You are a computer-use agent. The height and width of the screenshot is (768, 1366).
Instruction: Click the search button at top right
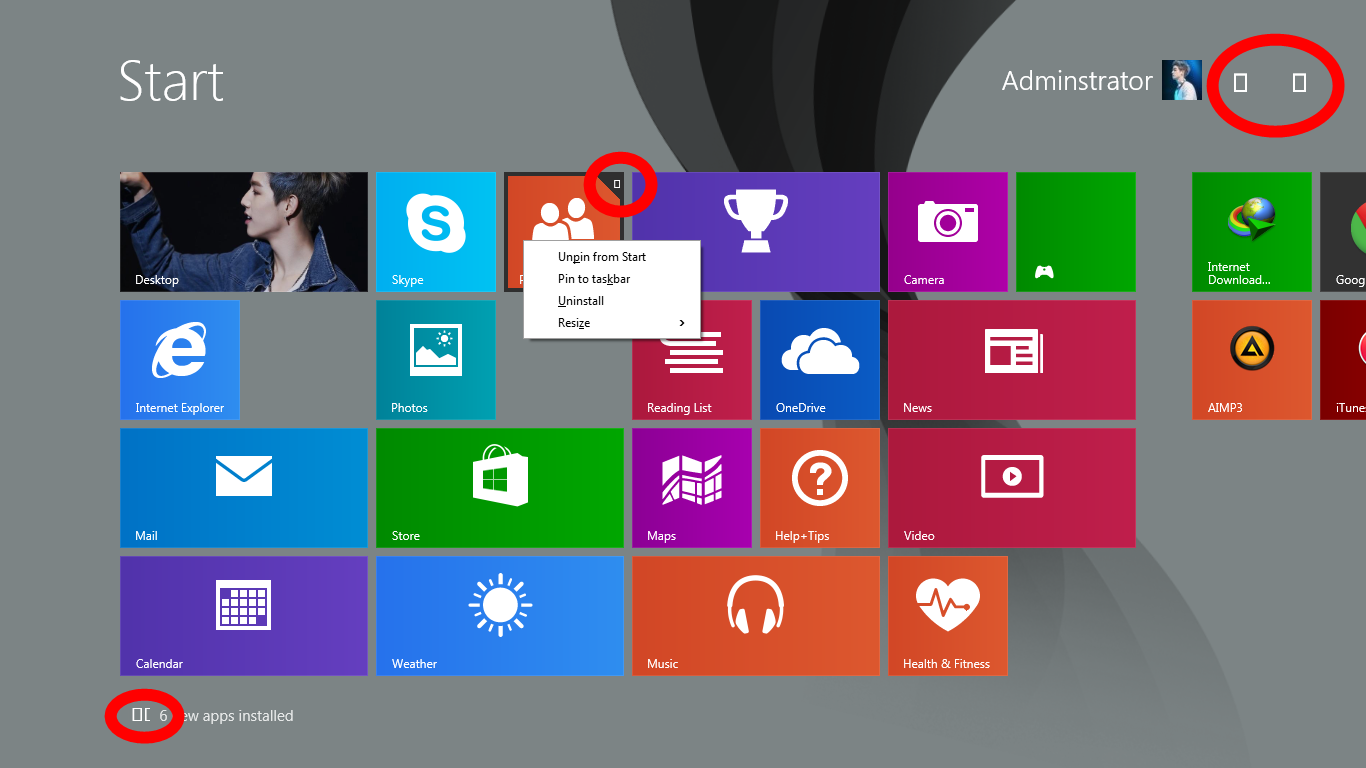(1299, 83)
